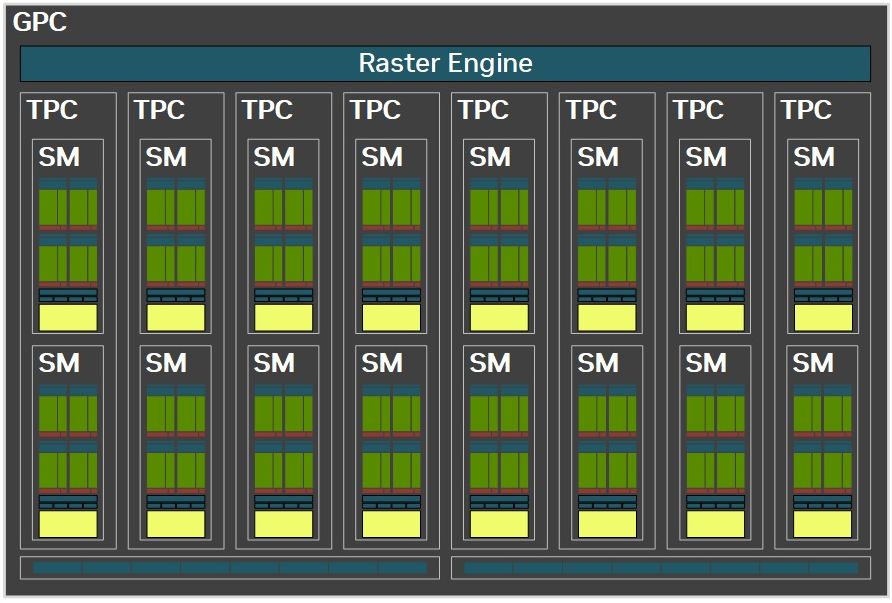
Task: Select top SM label in third TPC
Action: tap(274, 157)
